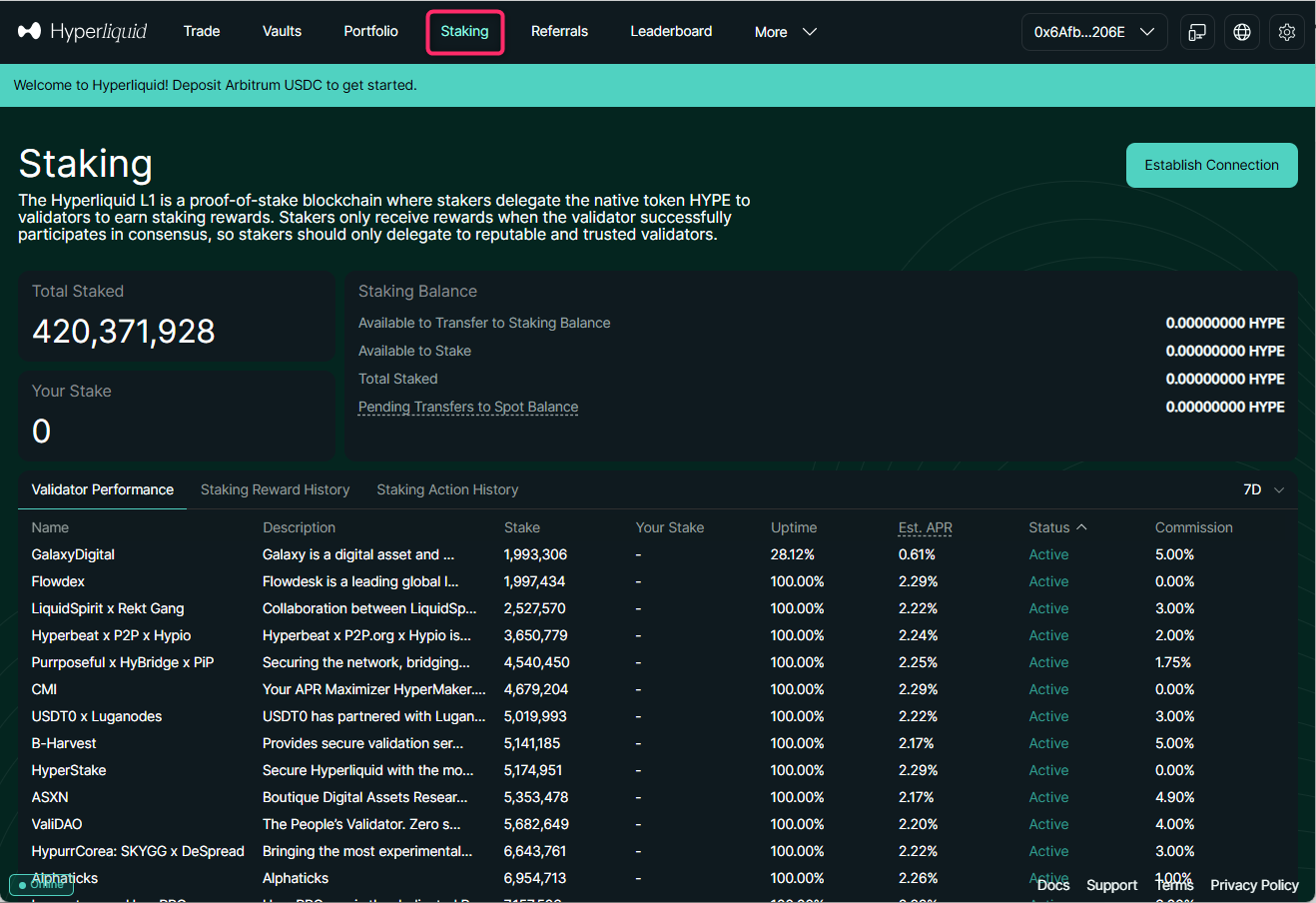1316x903 pixels.
Task: Click the Status column sort arrow
Action: [x=1082, y=527]
